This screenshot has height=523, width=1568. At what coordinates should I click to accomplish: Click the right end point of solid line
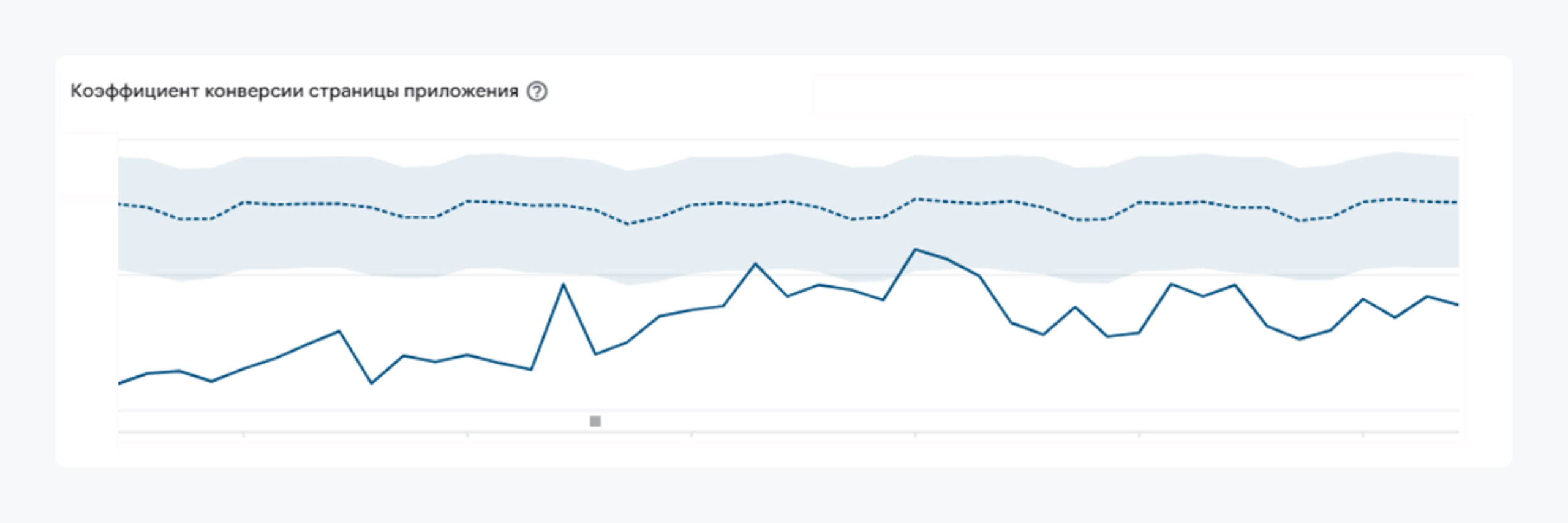[1458, 304]
